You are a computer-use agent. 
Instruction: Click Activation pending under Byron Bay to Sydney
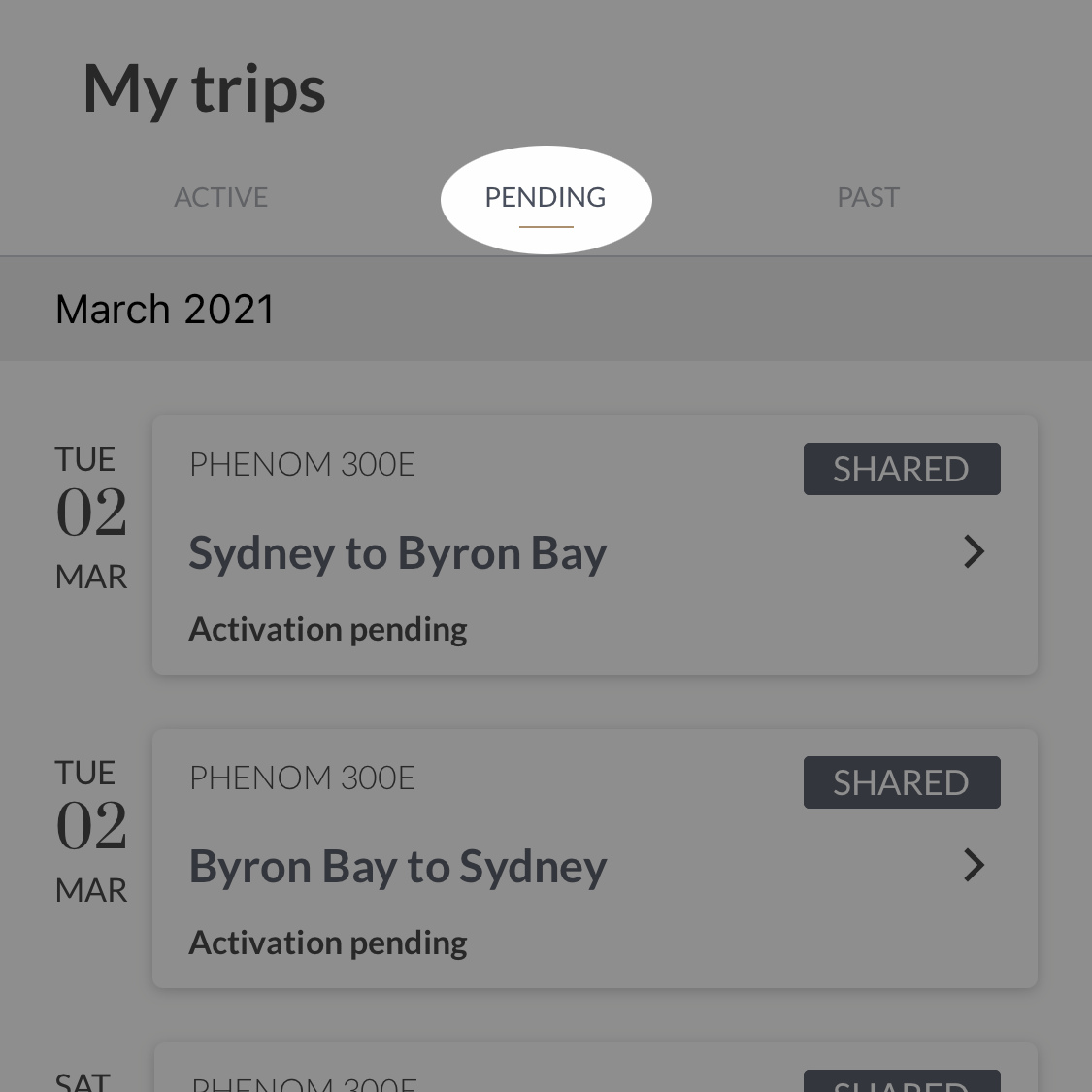click(x=327, y=943)
